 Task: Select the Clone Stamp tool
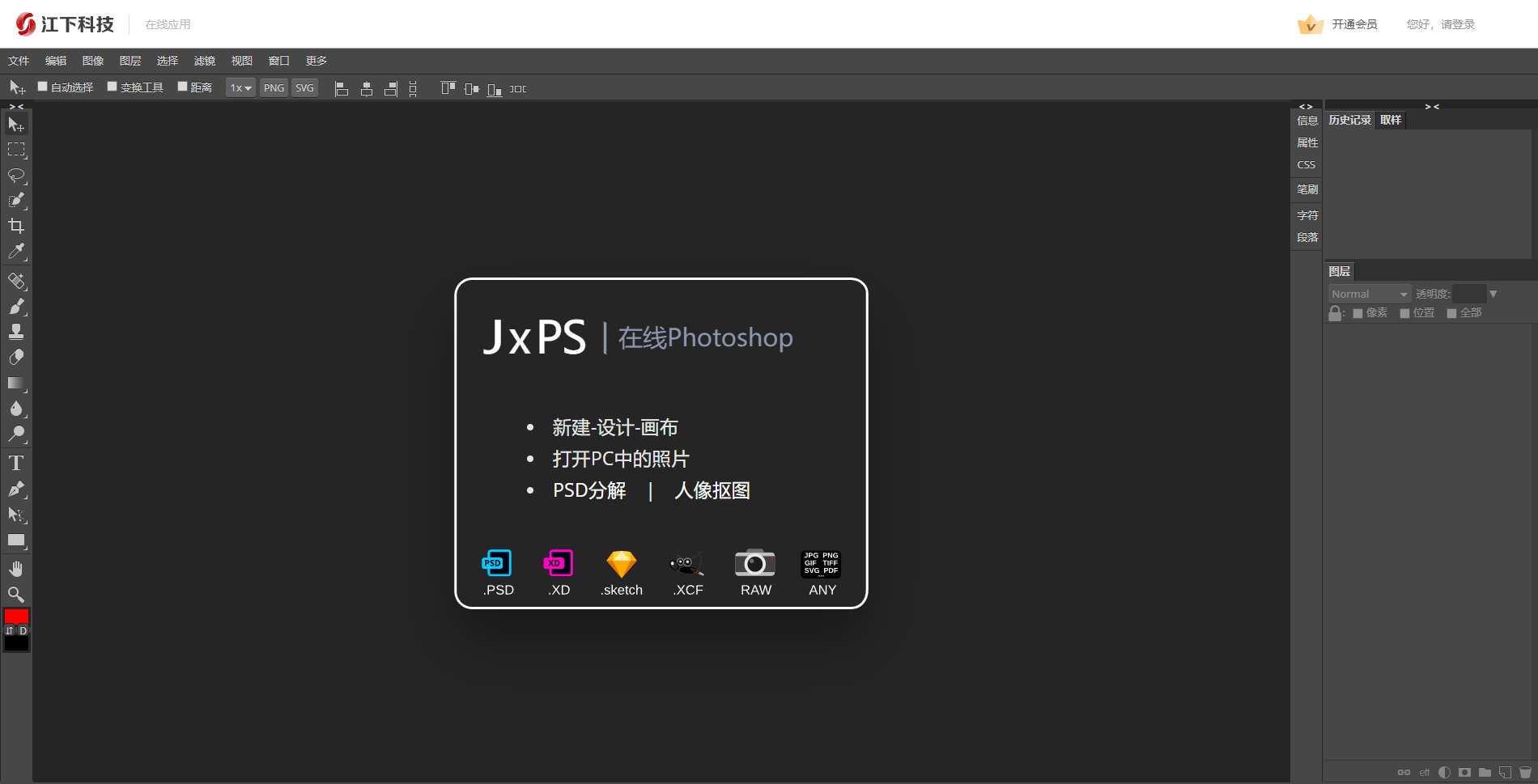16,332
